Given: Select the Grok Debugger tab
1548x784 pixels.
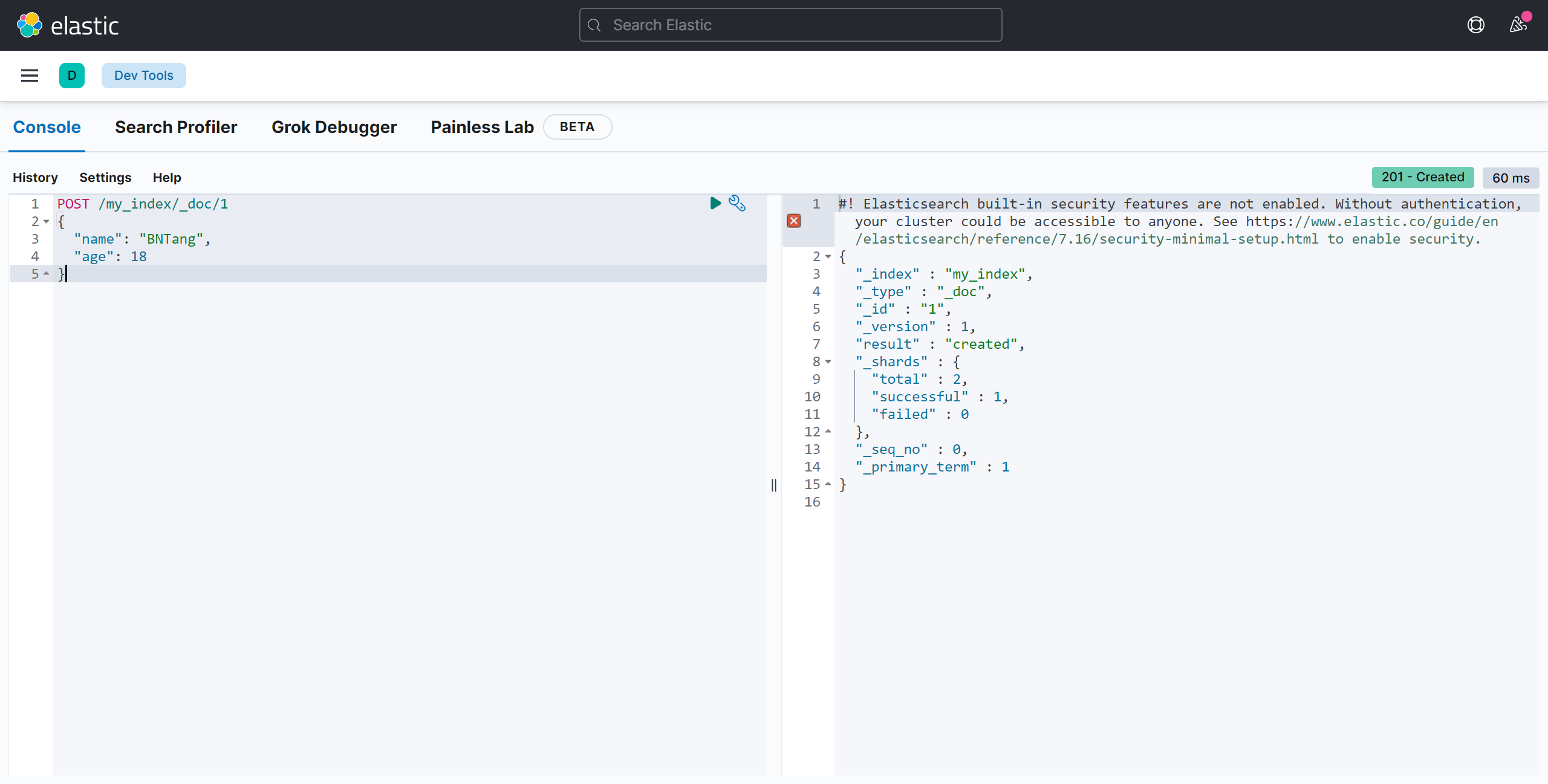Looking at the screenshot, I should coord(333,126).
